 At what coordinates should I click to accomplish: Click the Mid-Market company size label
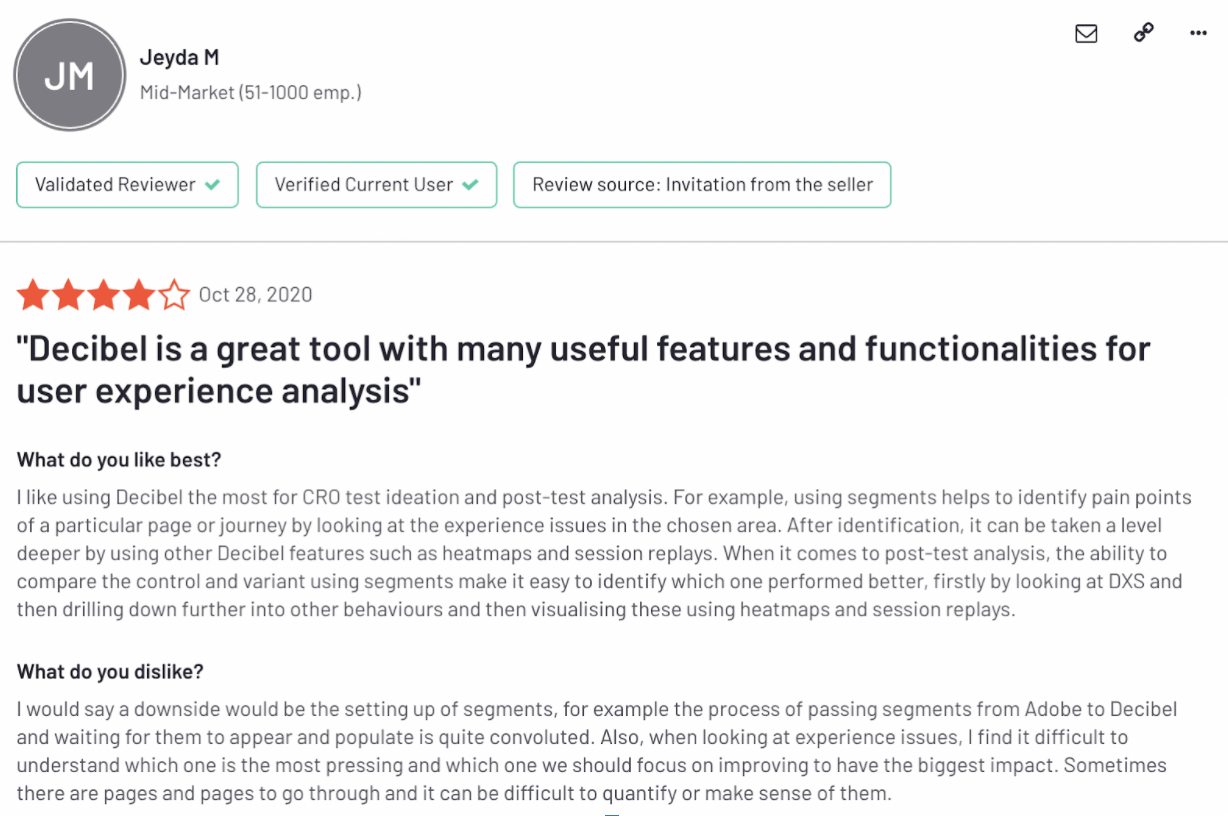pos(250,93)
